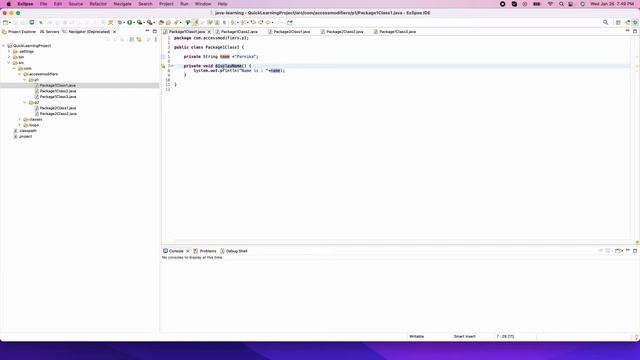Collapse the com folder
Screen dimensions: 640x360
(14, 69)
